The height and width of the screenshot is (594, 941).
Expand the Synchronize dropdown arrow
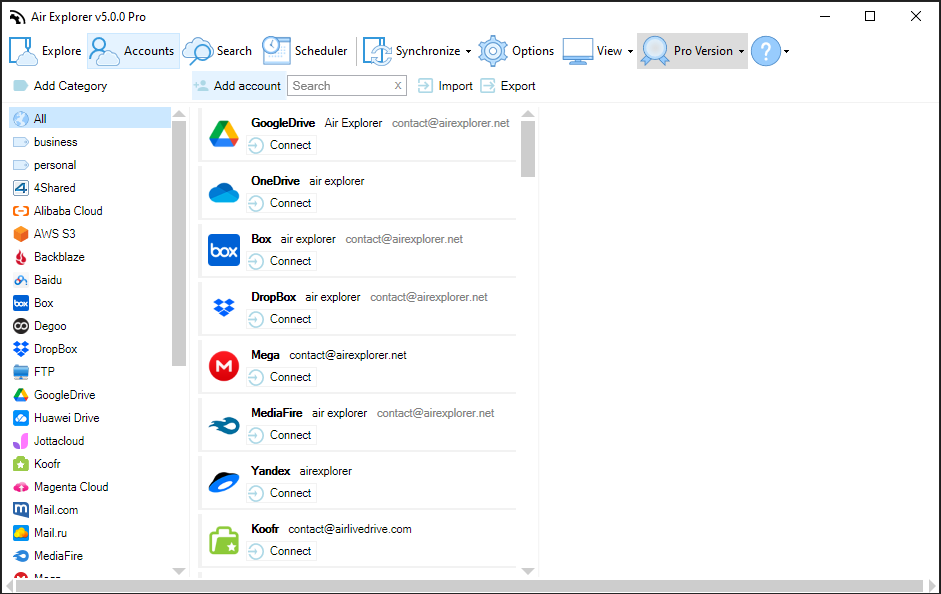[x=468, y=52]
